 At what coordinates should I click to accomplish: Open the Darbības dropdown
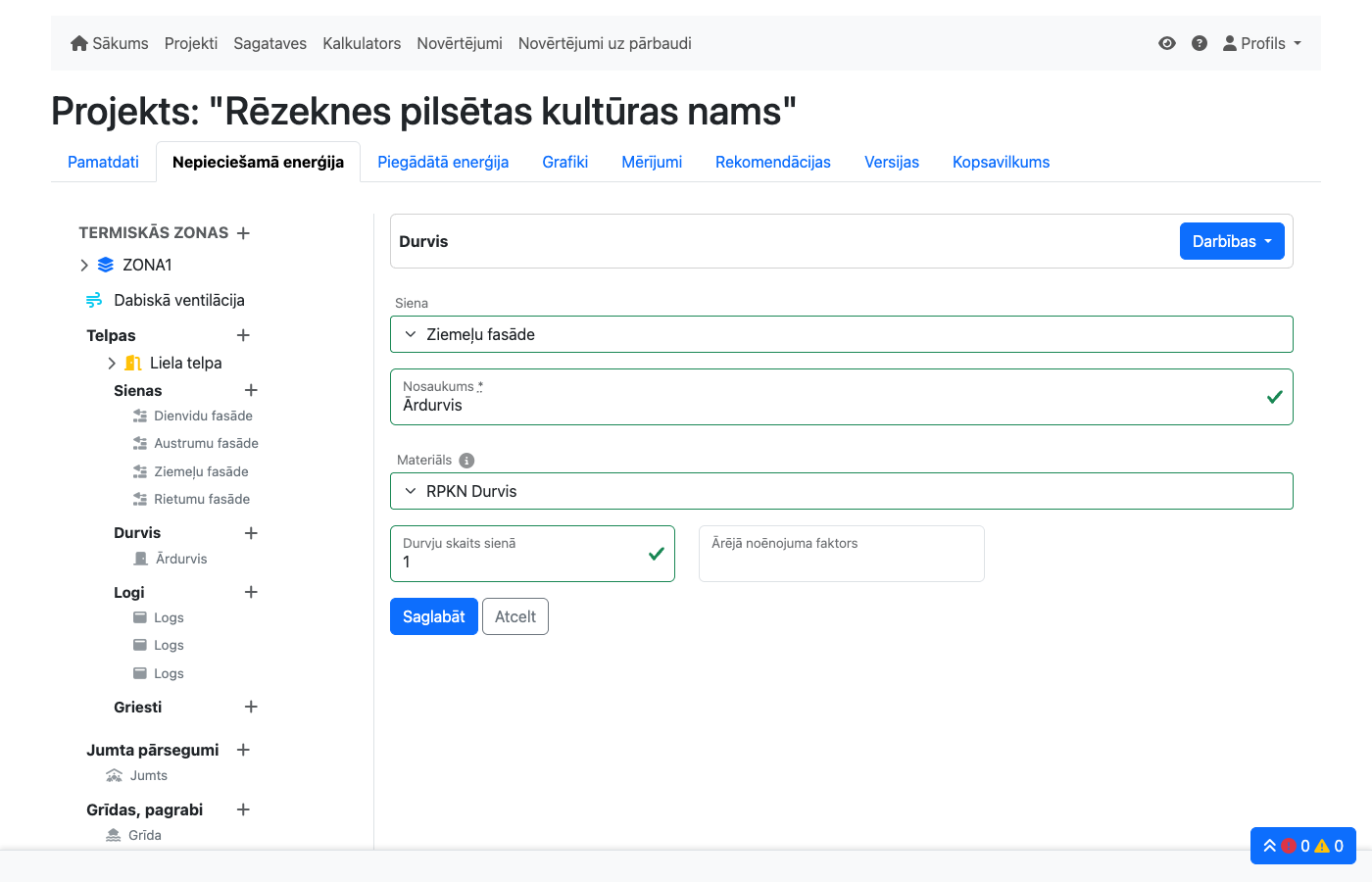[x=1232, y=241]
